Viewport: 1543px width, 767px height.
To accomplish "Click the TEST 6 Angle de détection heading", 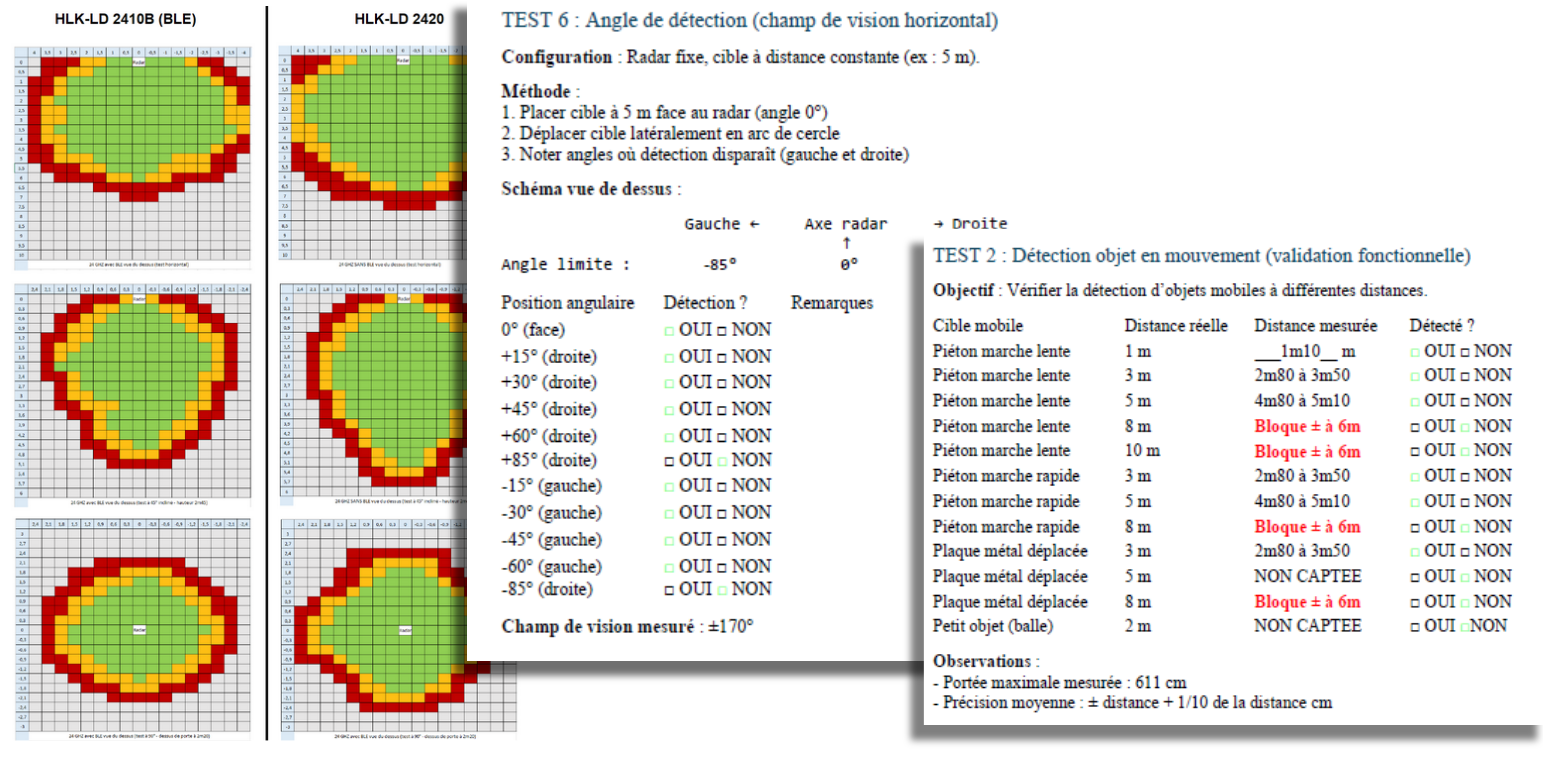I will coord(749,21).
